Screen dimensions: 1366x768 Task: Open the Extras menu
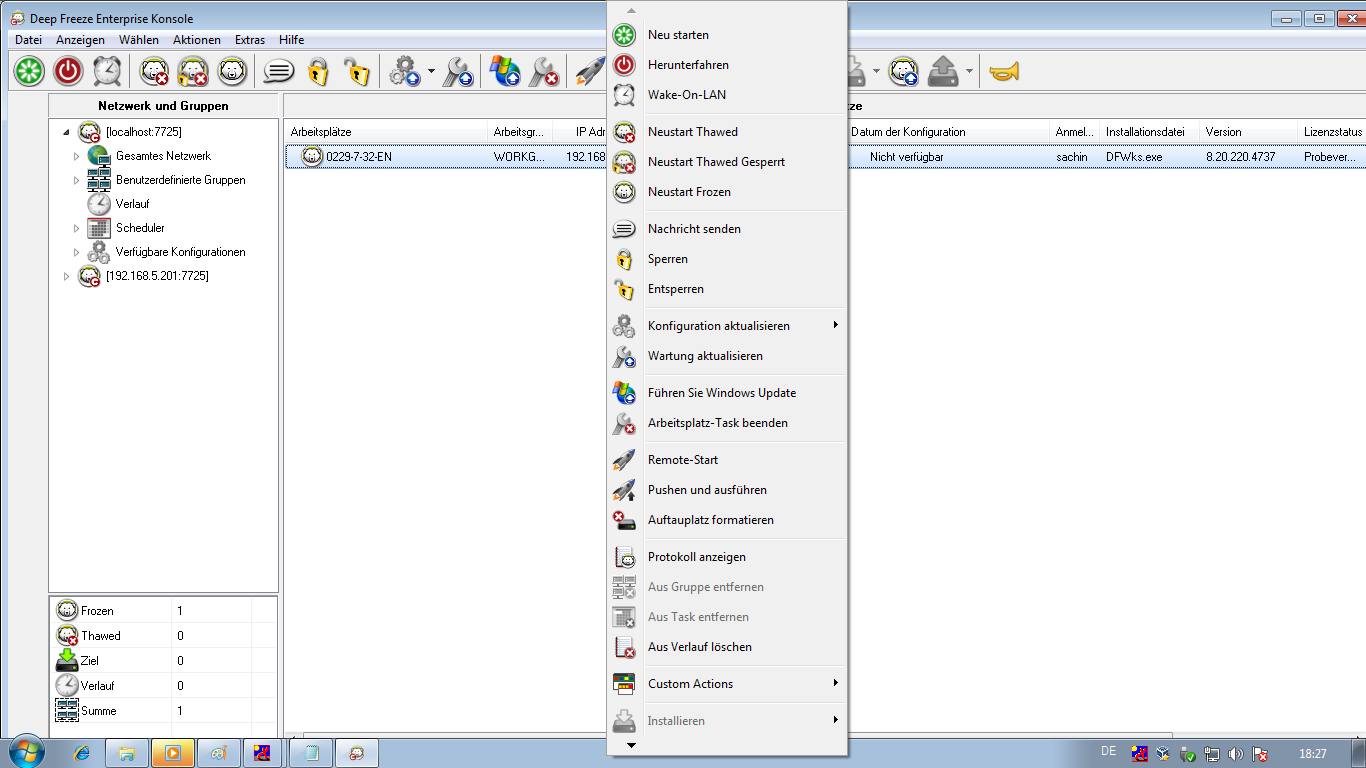[250, 40]
